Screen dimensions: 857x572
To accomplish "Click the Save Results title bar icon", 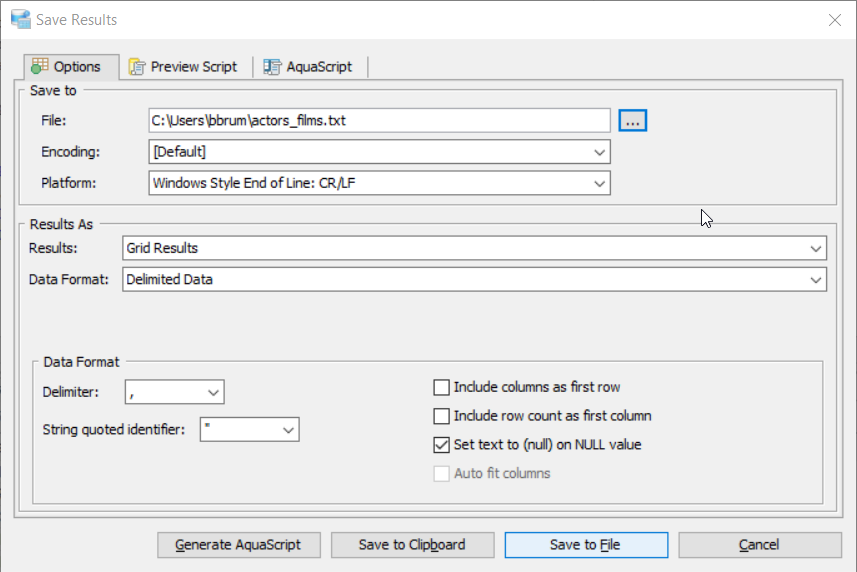I will tap(20, 19).
